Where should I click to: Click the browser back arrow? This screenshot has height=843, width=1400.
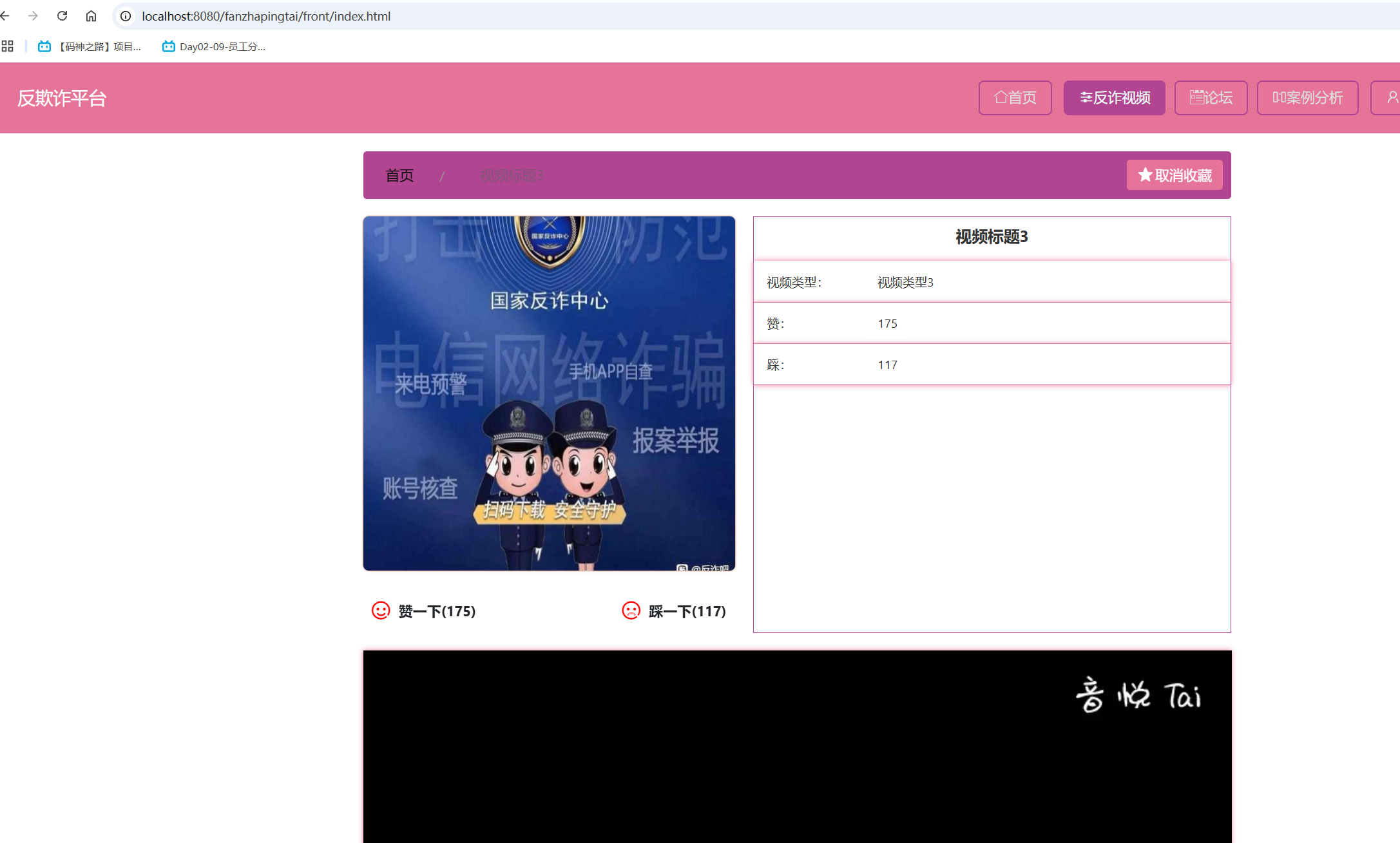click(5, 16)
